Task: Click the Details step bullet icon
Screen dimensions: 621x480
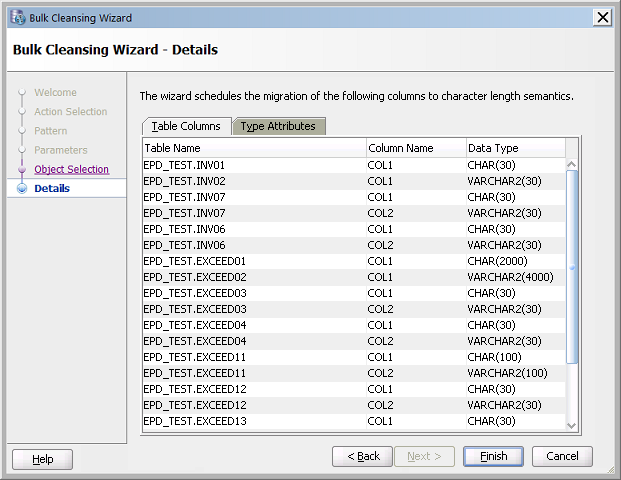Action: 22,188
